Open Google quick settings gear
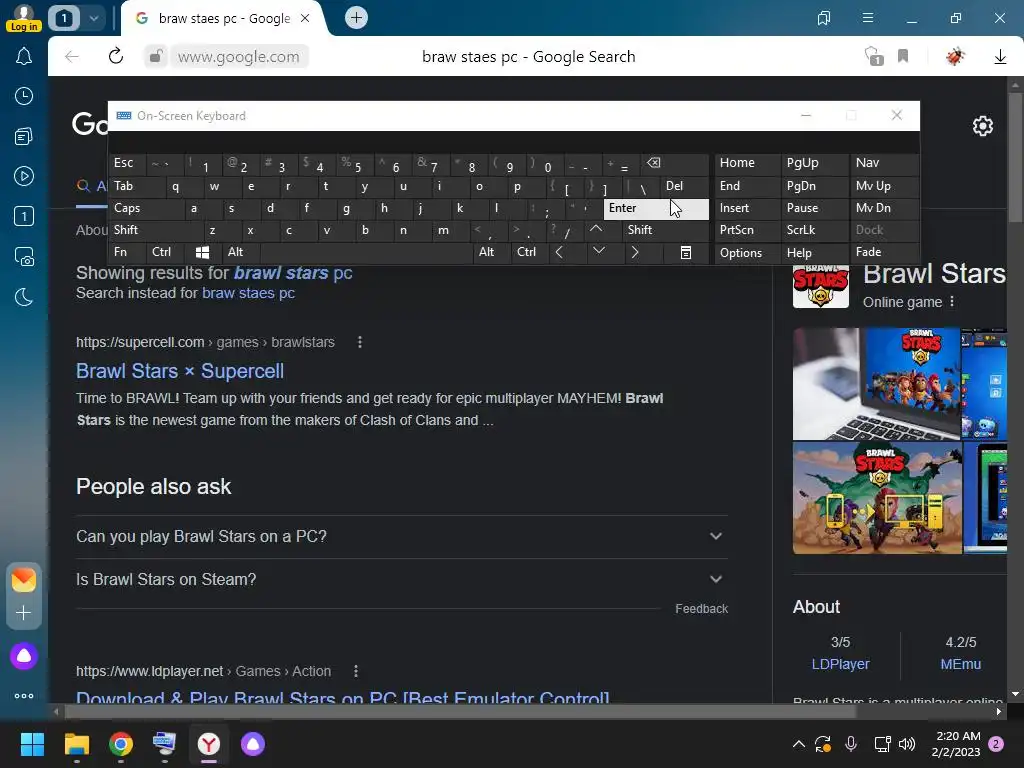The image size is (1024, 768). (983, 125)
